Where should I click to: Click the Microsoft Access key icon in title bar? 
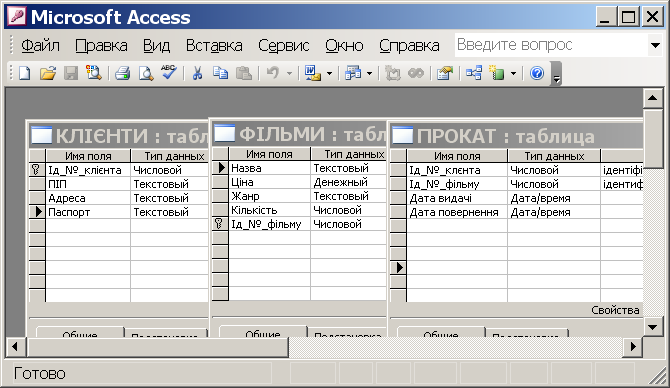[17, 17]
